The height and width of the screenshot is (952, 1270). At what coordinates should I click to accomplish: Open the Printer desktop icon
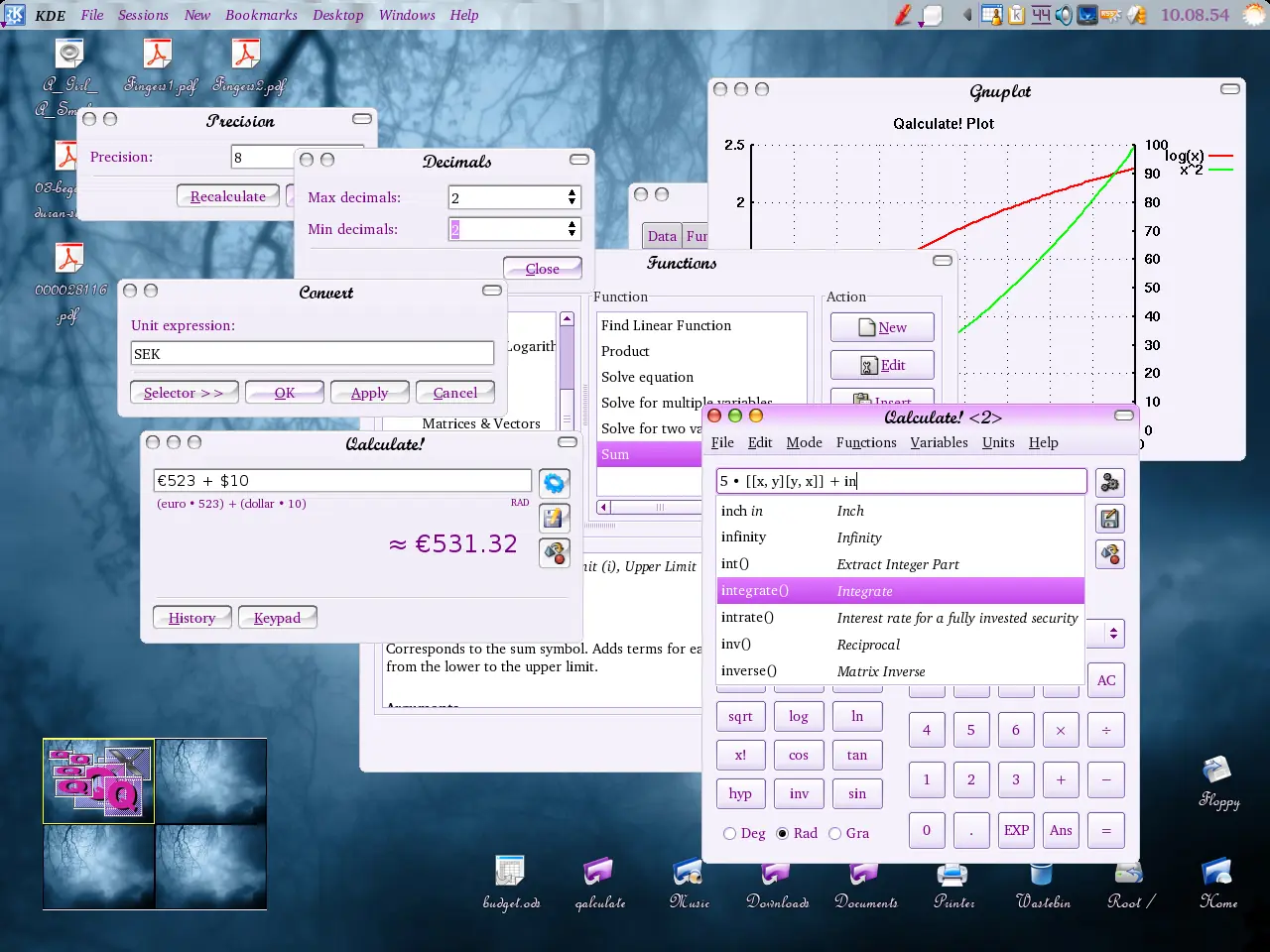[x=953, y=882]
